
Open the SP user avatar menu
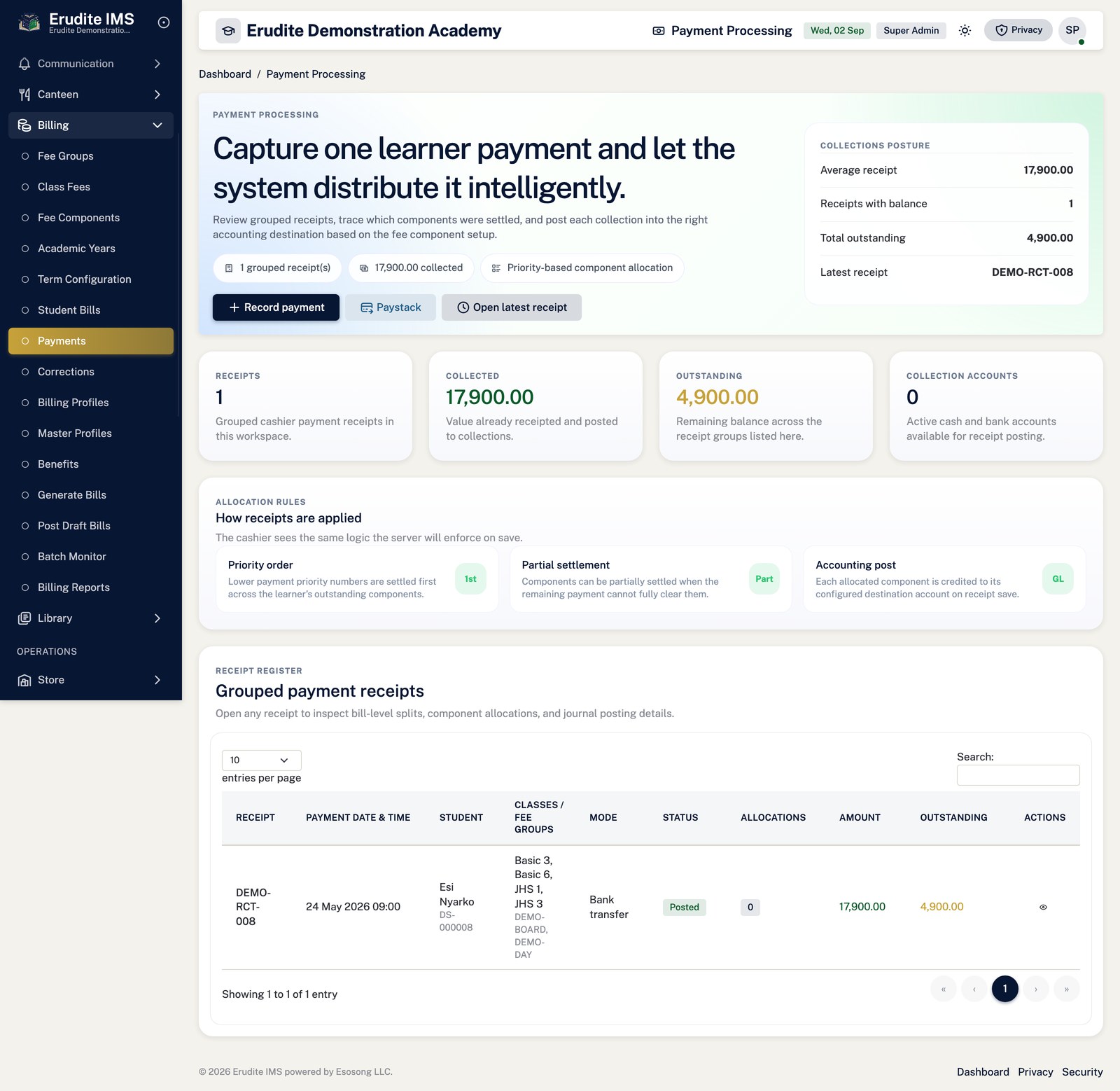click(x=1072, y=30)
